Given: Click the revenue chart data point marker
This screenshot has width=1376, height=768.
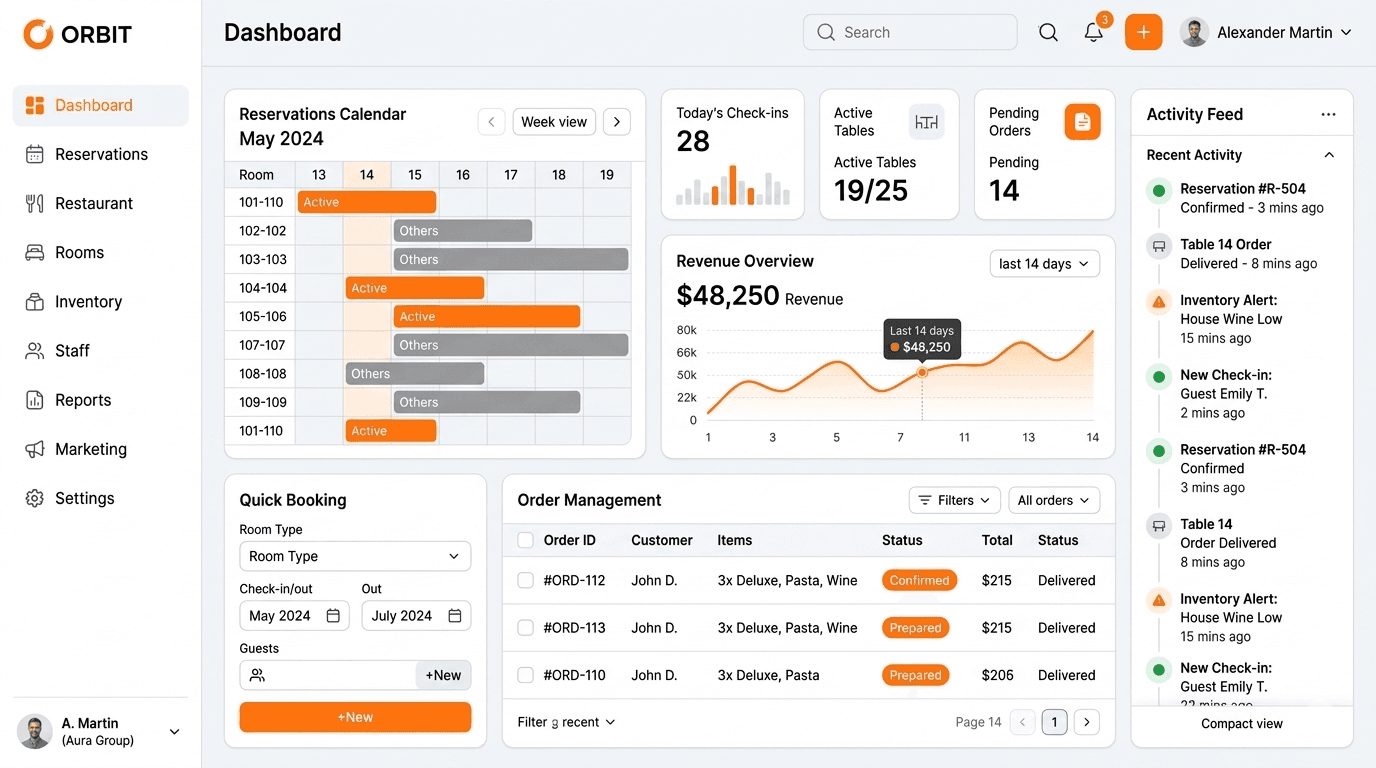Looking at the screenshot, I should (922, 372).
